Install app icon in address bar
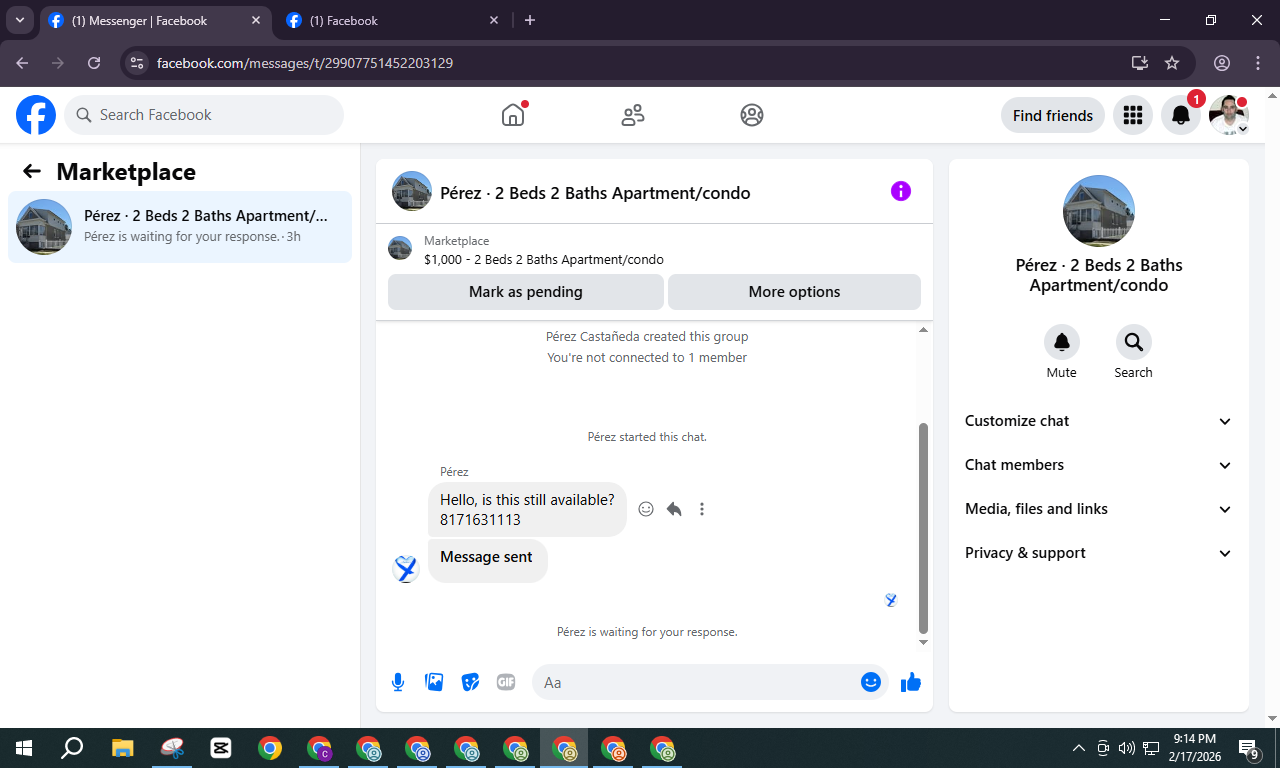Viewport: 1280px width, 768px height. pos(1139,63)
